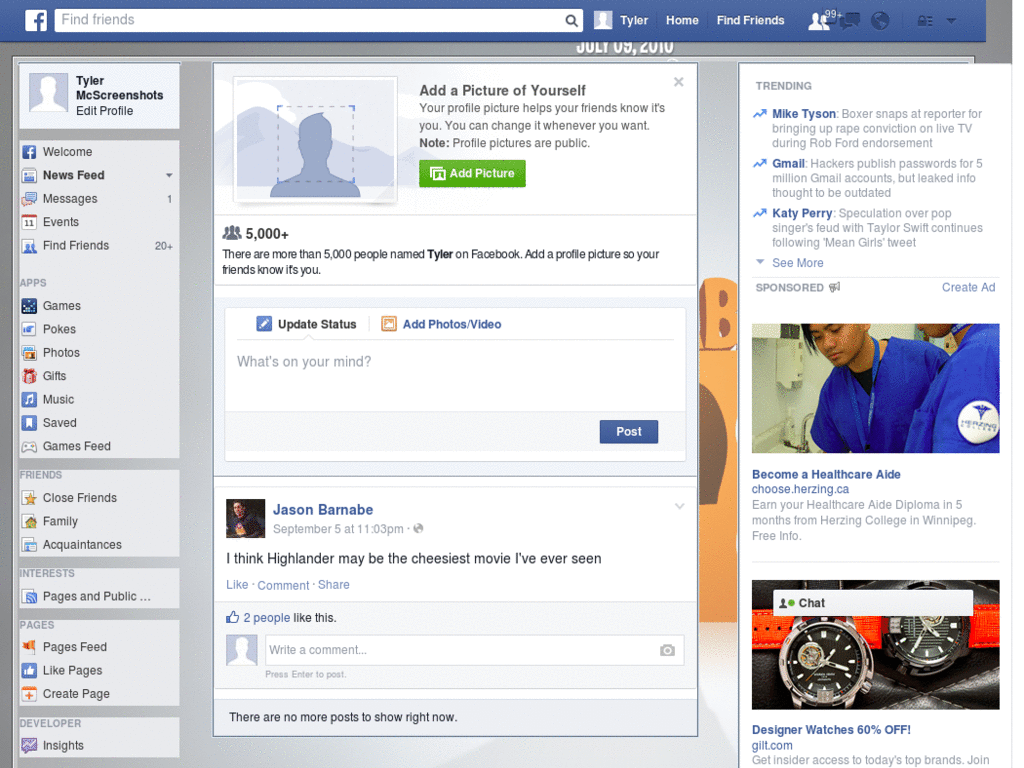Click the Gifts app icon
This screenshot has height=768, width=1024.
[x=29, y=376]
